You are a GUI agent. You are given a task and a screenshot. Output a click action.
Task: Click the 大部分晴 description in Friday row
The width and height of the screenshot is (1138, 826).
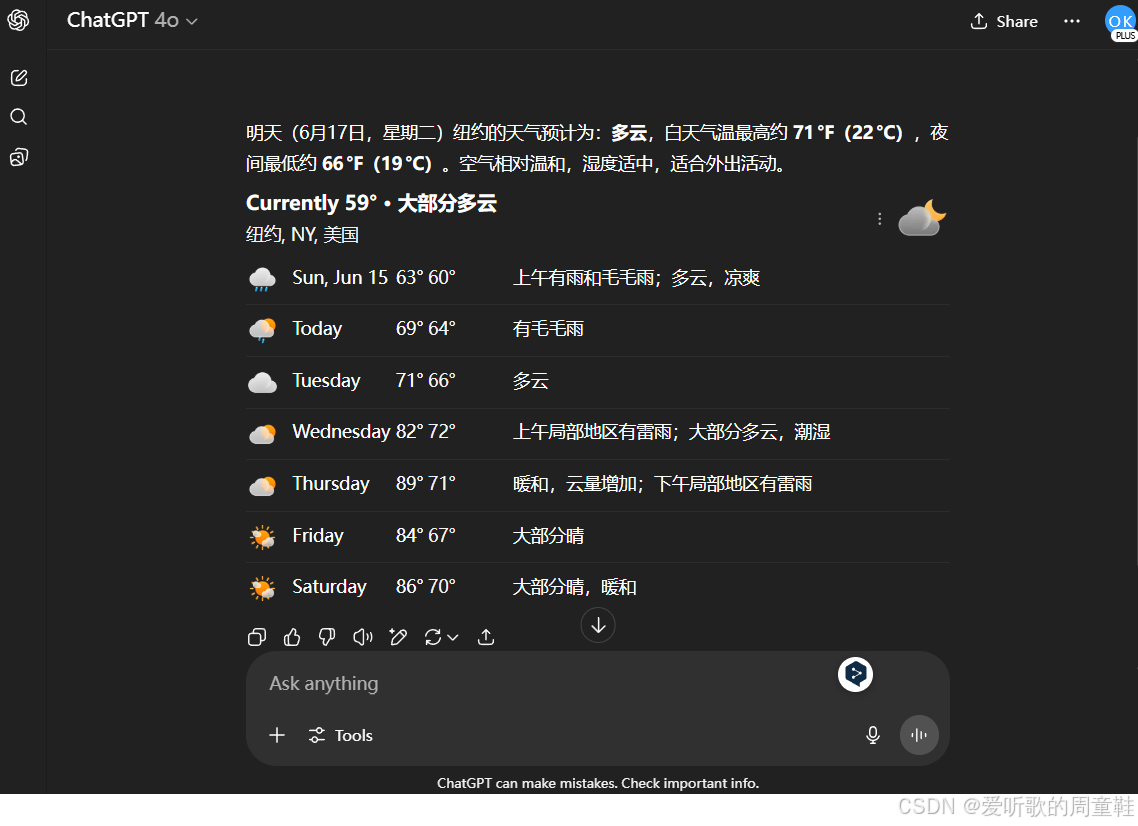(548, 536)
